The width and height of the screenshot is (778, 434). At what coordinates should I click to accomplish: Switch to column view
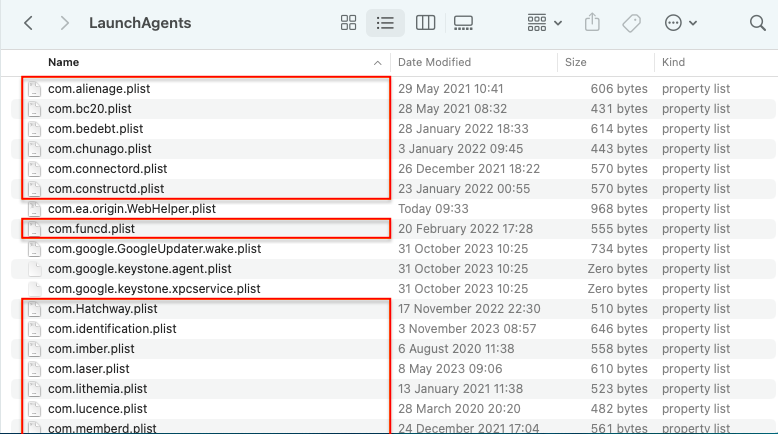(x=425, y=23)
